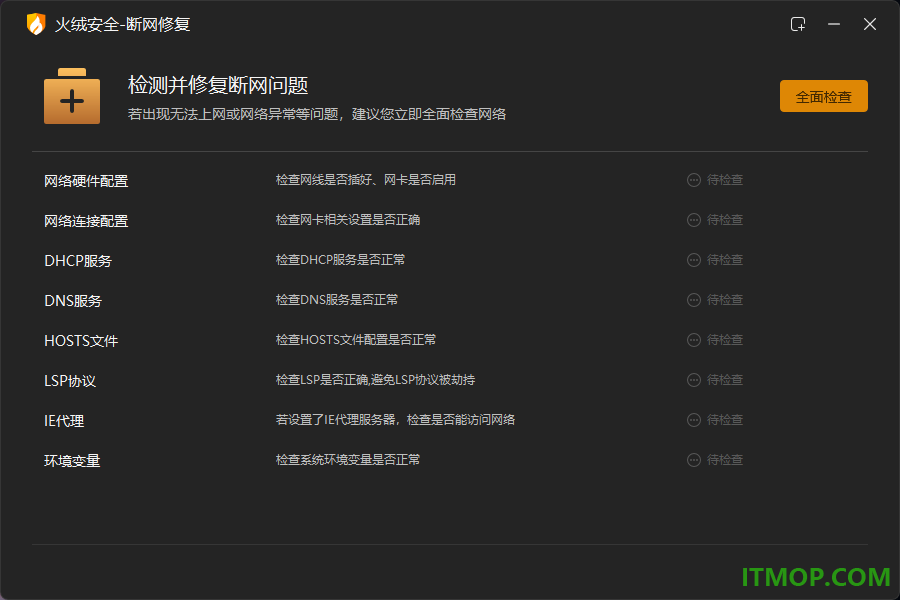Click 待检查 status text for DNS服务
The image size is (900, 600).
[725, 300]
